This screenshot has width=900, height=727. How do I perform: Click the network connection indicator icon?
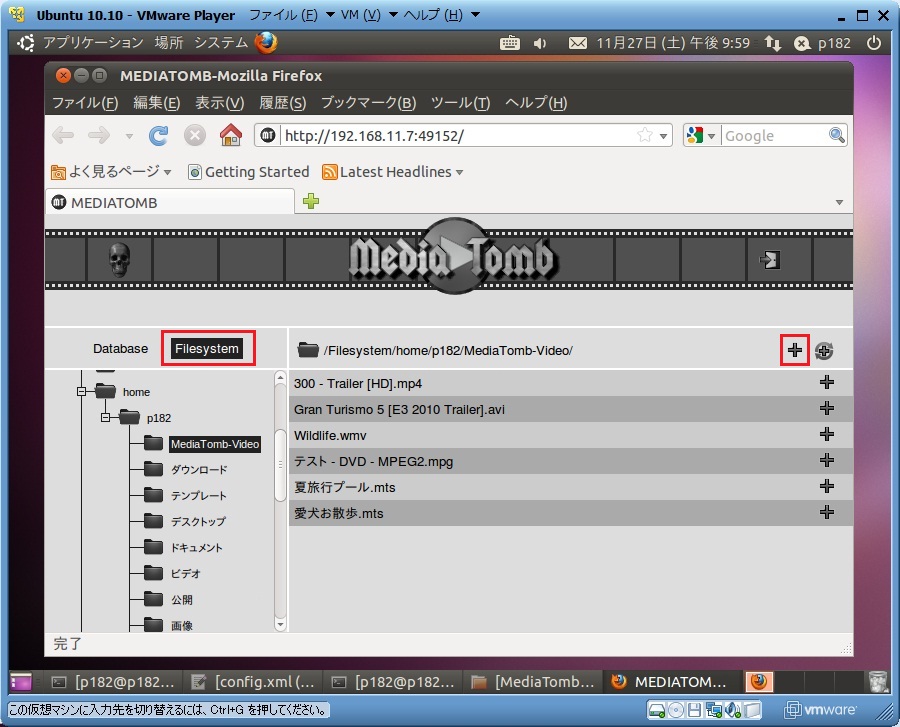tap(773, 43)
